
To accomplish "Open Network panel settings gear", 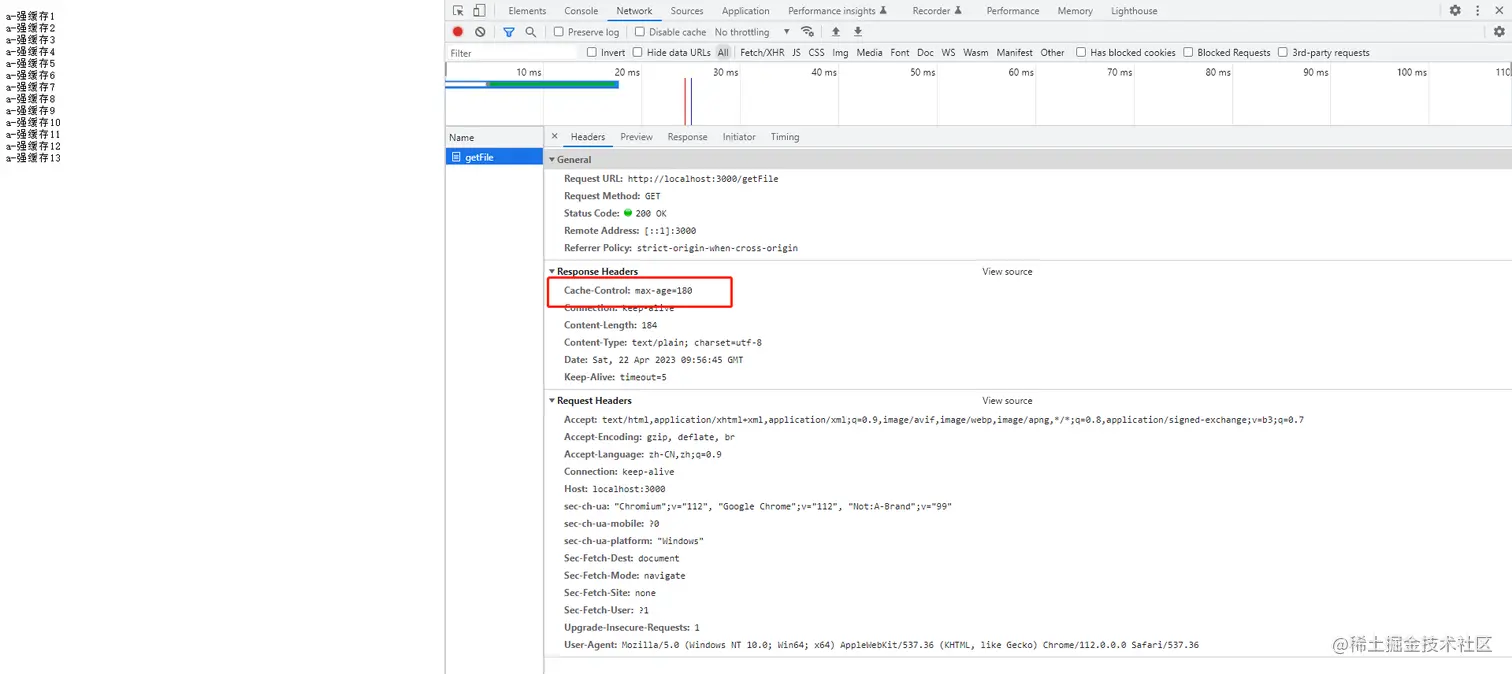I will pos(1499,32).
